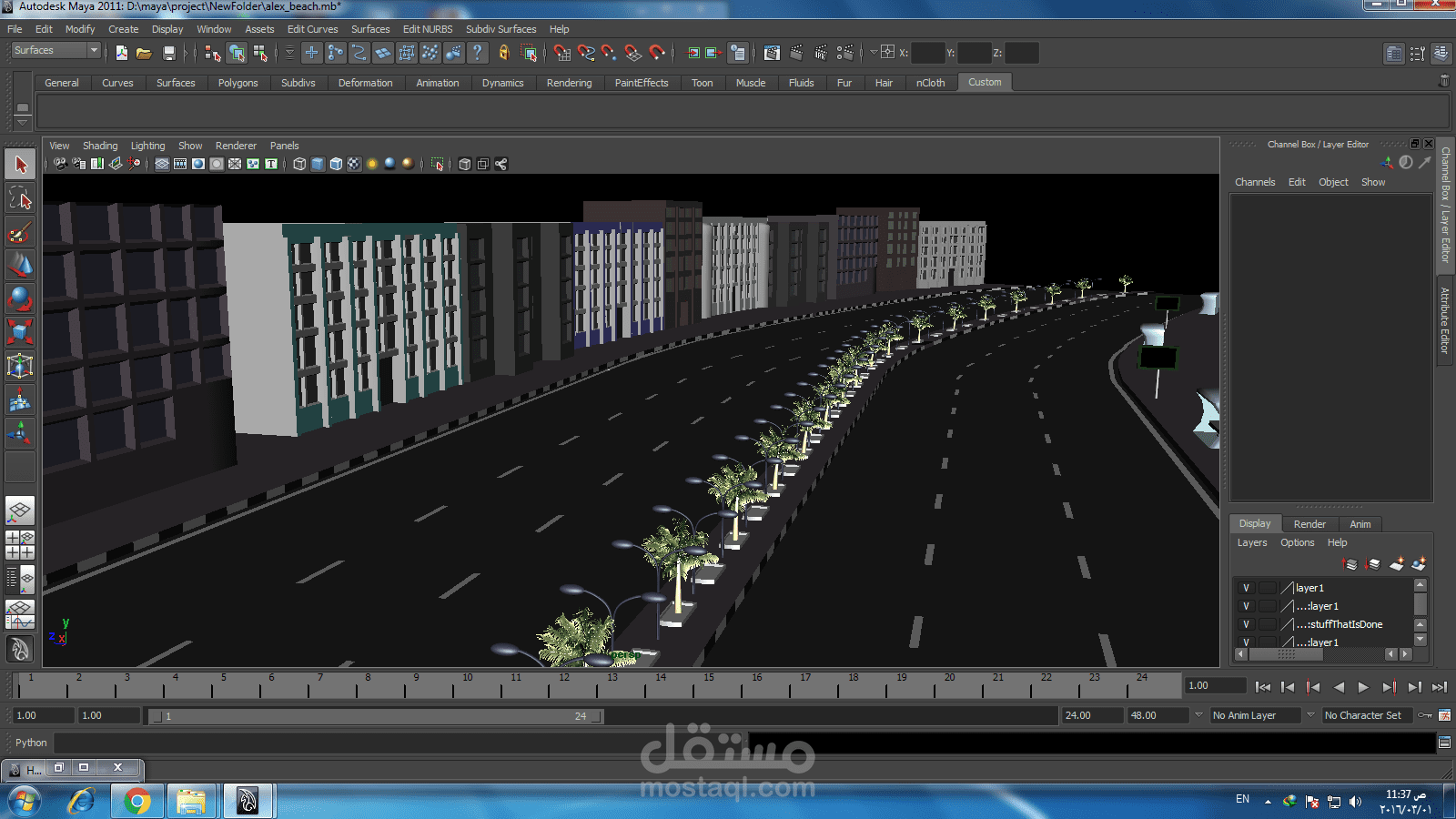
Task: Select the Scale tool
Action: 20,331
